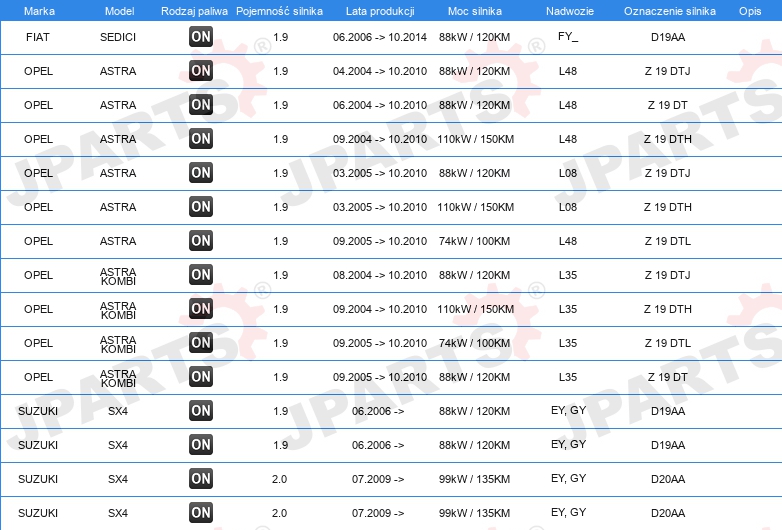This screenshot has height=530, width=782.
Task: Select Z 19 DTJ in the 04.2004 Astra row
Action: coord(668,71)
